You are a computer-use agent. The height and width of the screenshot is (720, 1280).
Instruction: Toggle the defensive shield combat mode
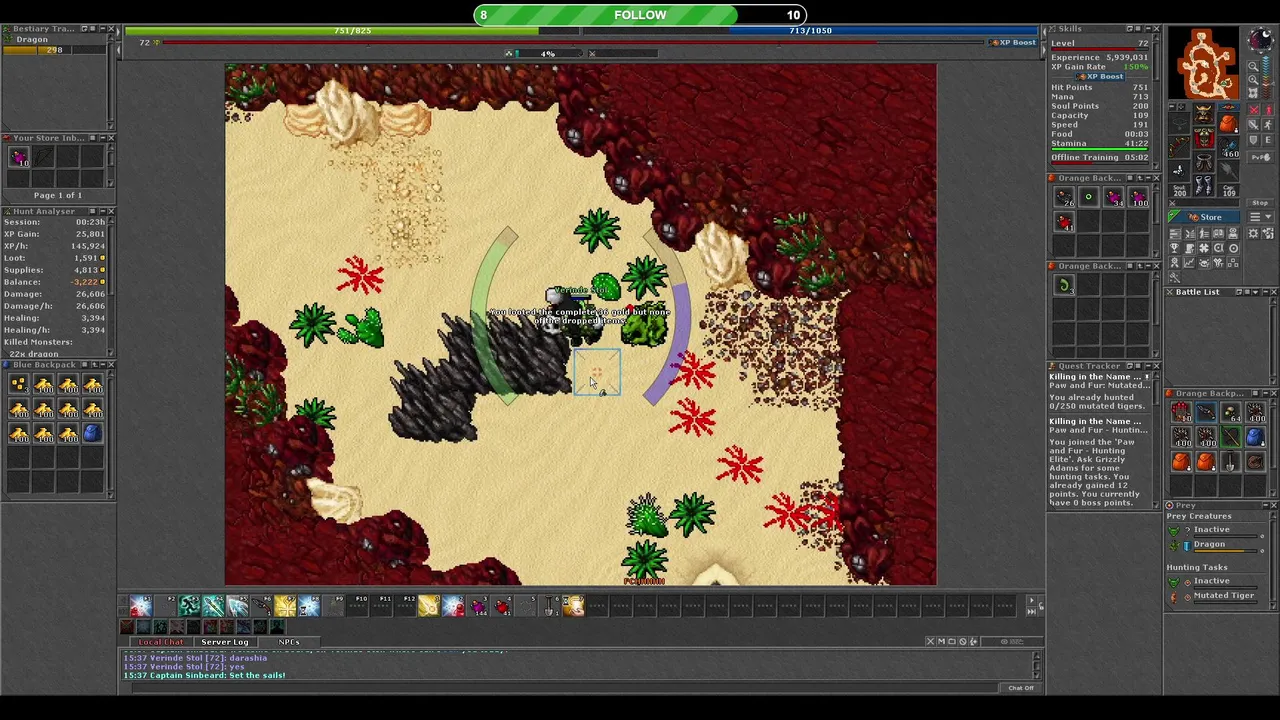[x=1254, y=140]
